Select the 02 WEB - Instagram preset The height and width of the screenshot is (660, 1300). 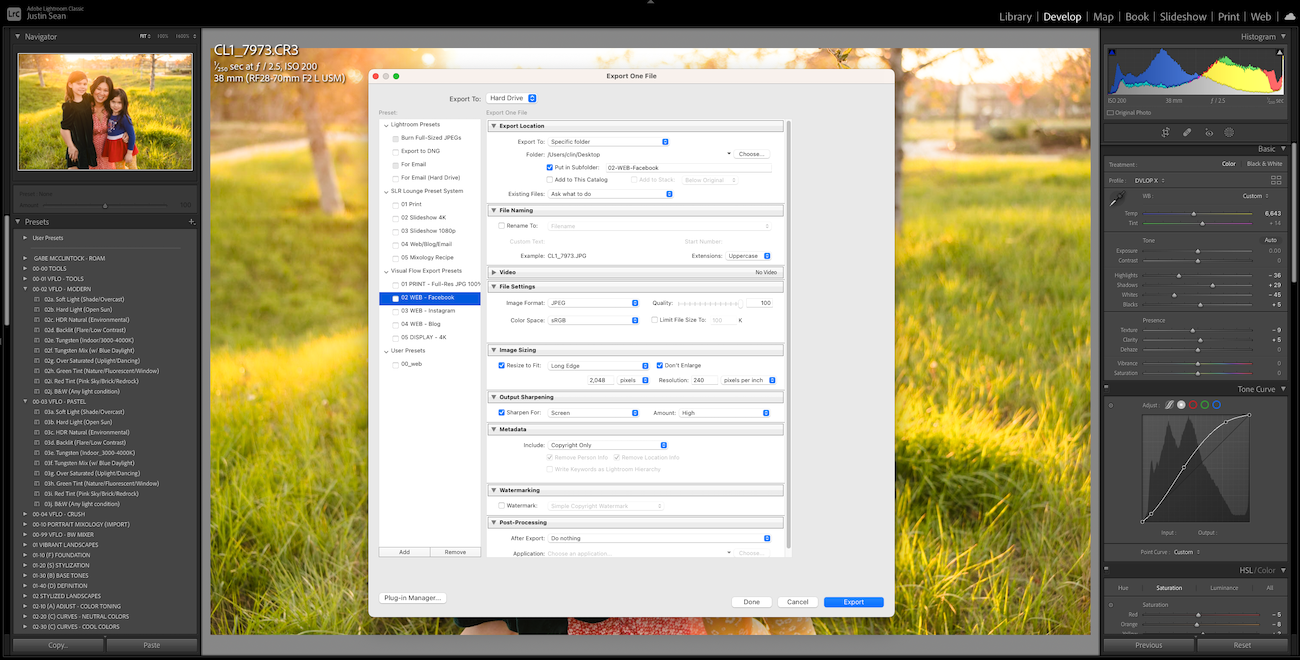424,310
